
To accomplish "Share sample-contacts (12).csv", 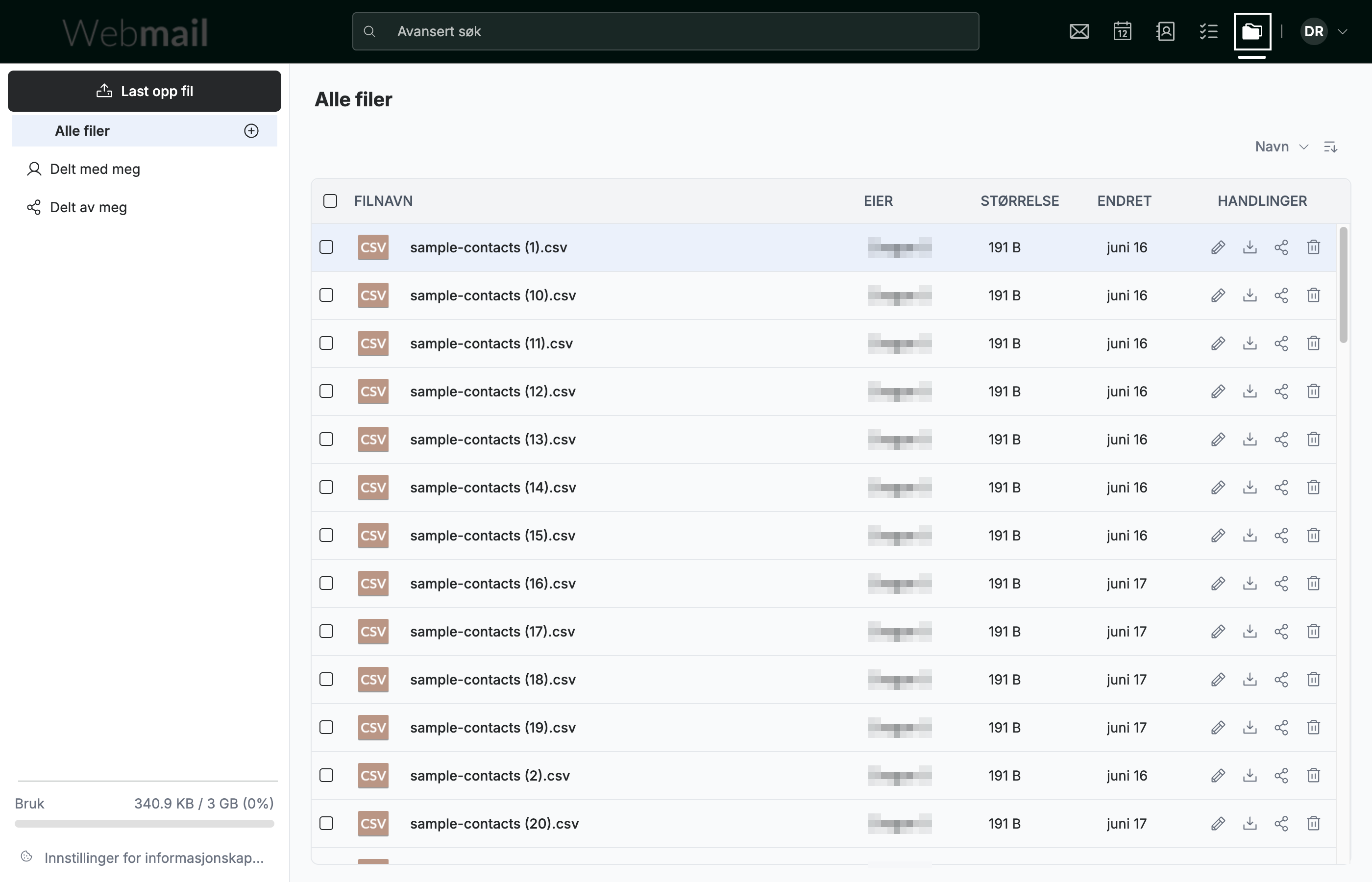I will [x=1281, y=392].
